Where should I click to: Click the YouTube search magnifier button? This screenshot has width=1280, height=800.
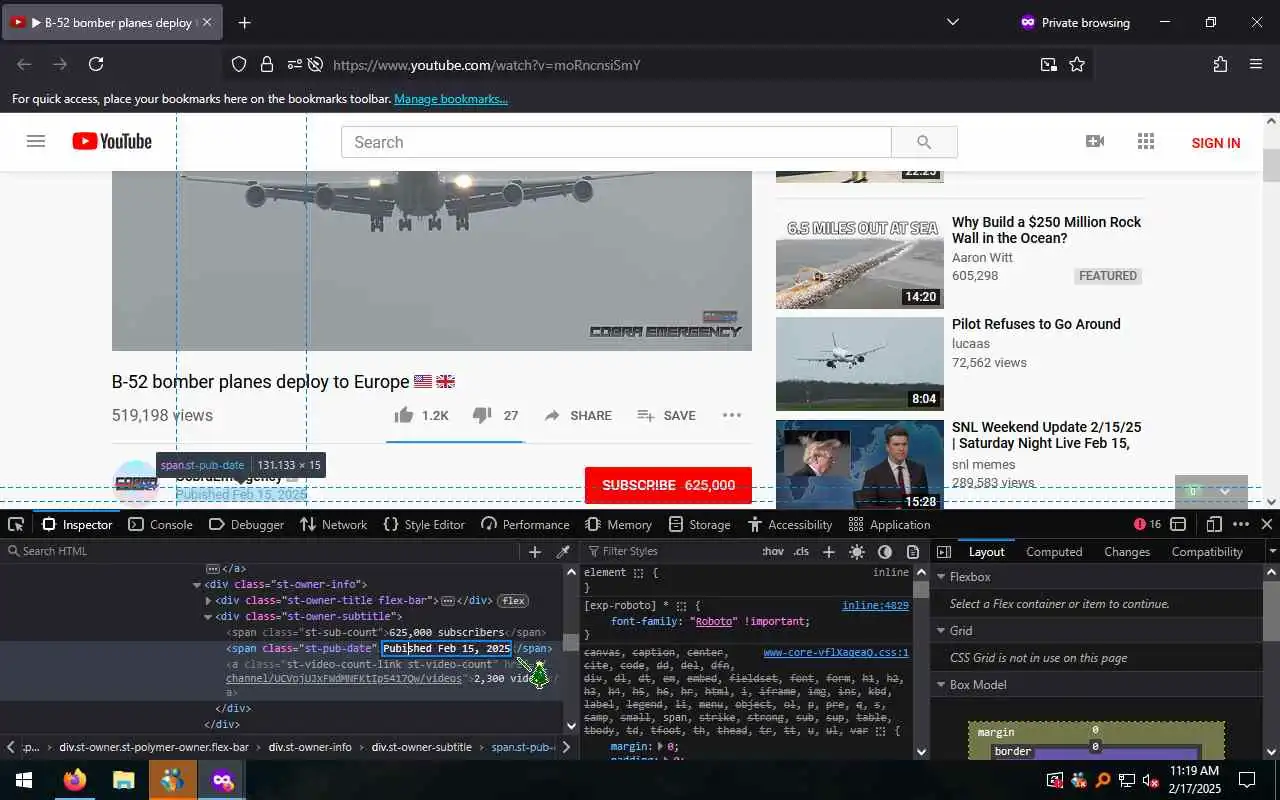(x=924, y=142)
